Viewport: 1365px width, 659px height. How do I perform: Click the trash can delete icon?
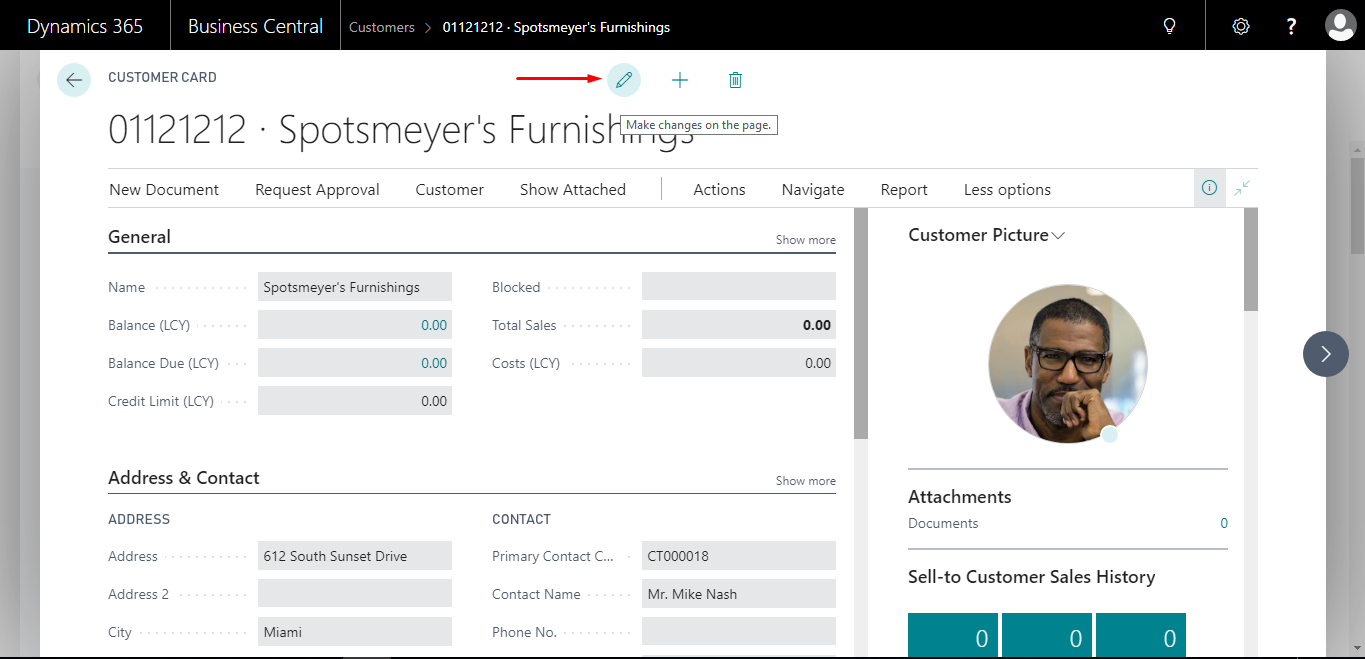[x=735, y=80]
